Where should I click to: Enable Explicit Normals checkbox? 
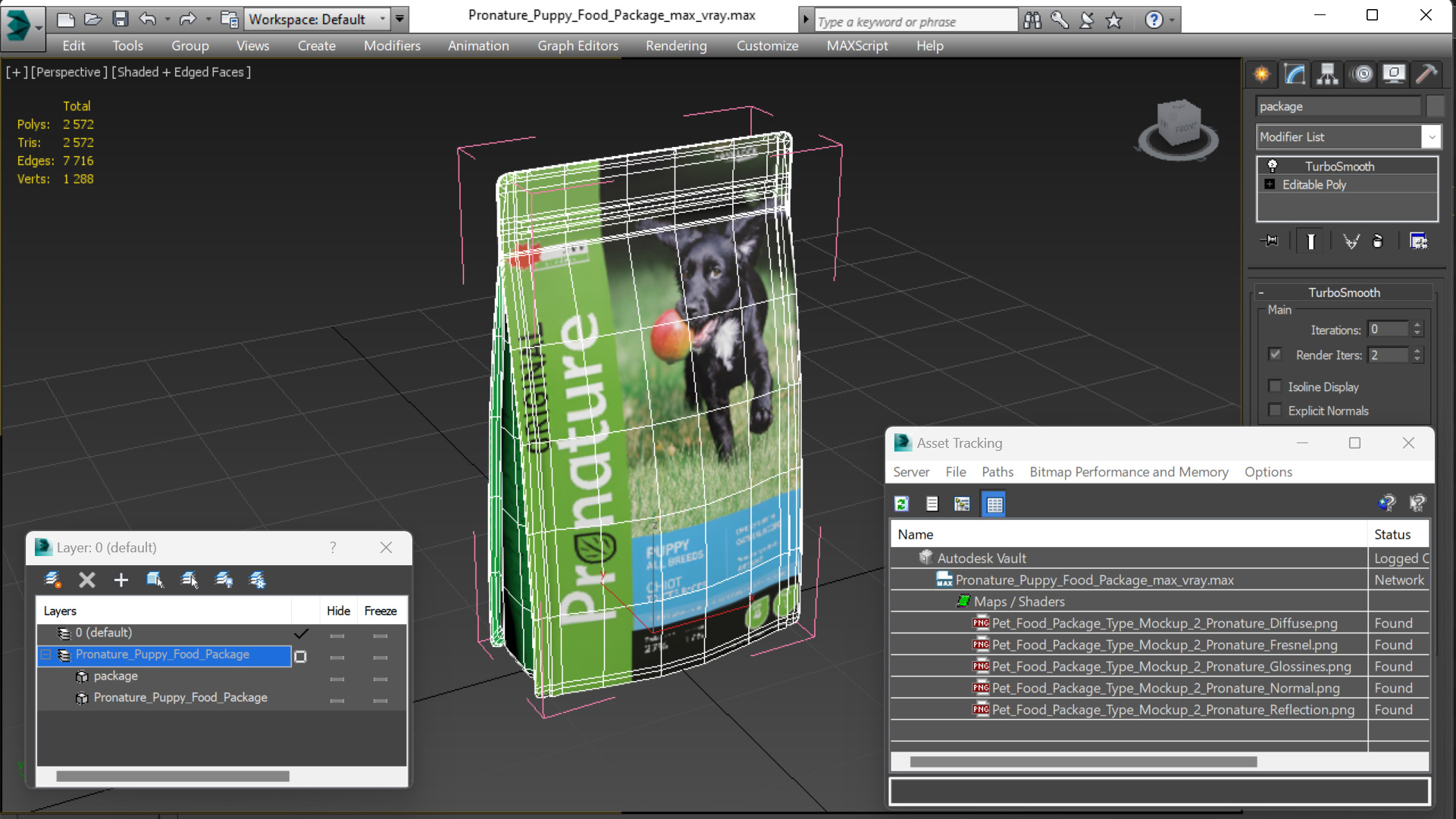(1275, 411)
